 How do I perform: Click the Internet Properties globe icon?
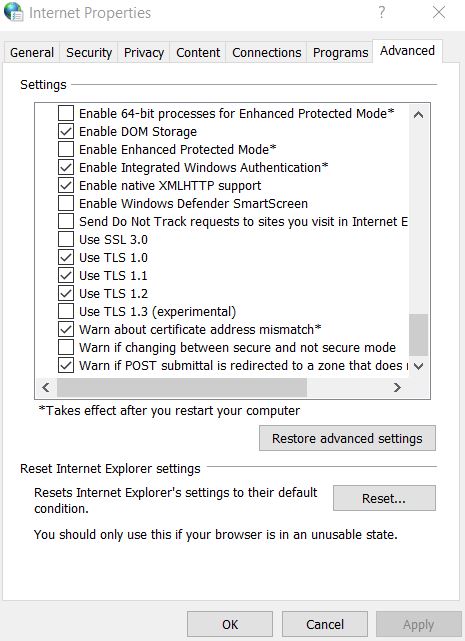point(13,11)
